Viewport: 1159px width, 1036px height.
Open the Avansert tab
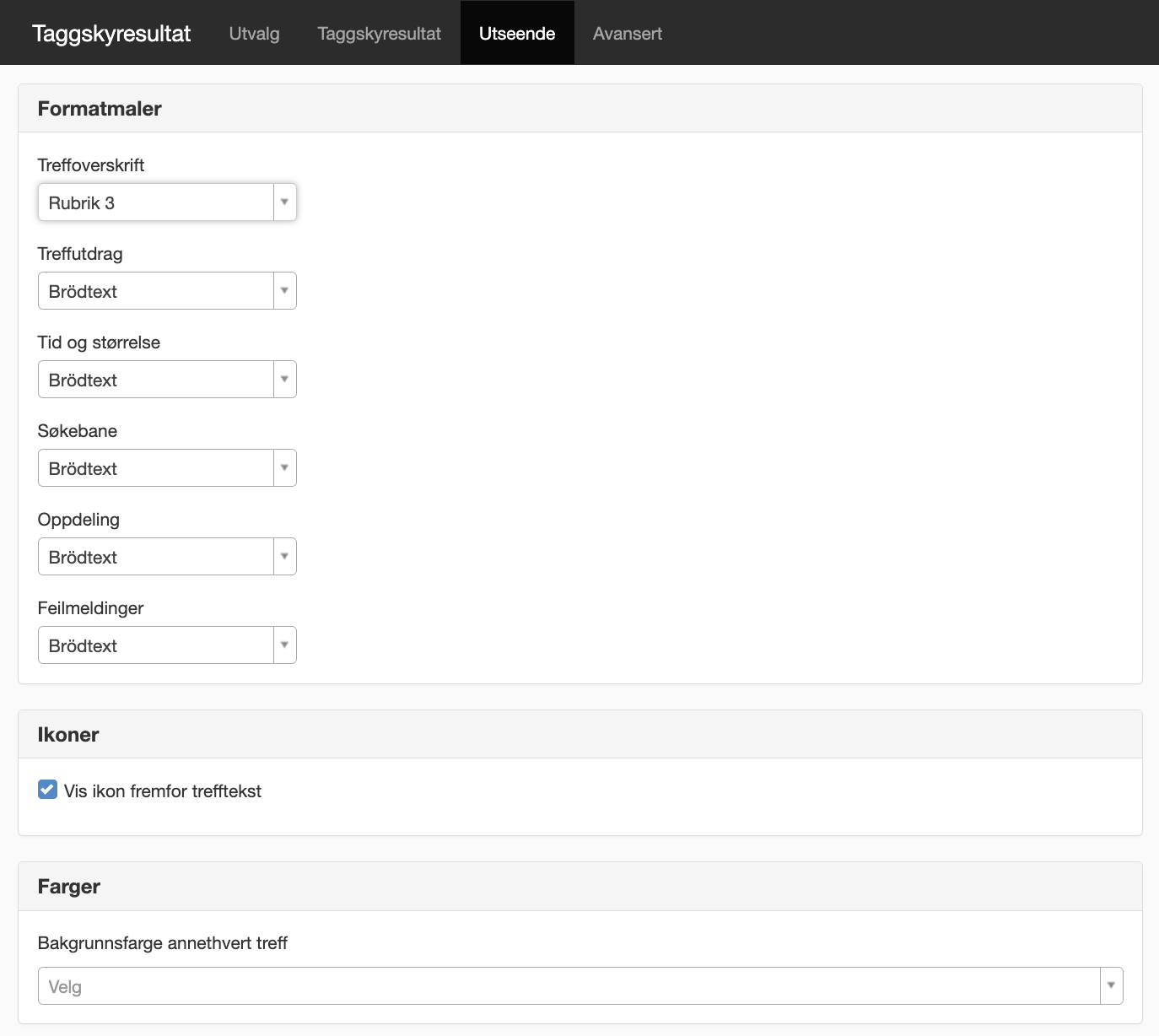coord(628,34)
